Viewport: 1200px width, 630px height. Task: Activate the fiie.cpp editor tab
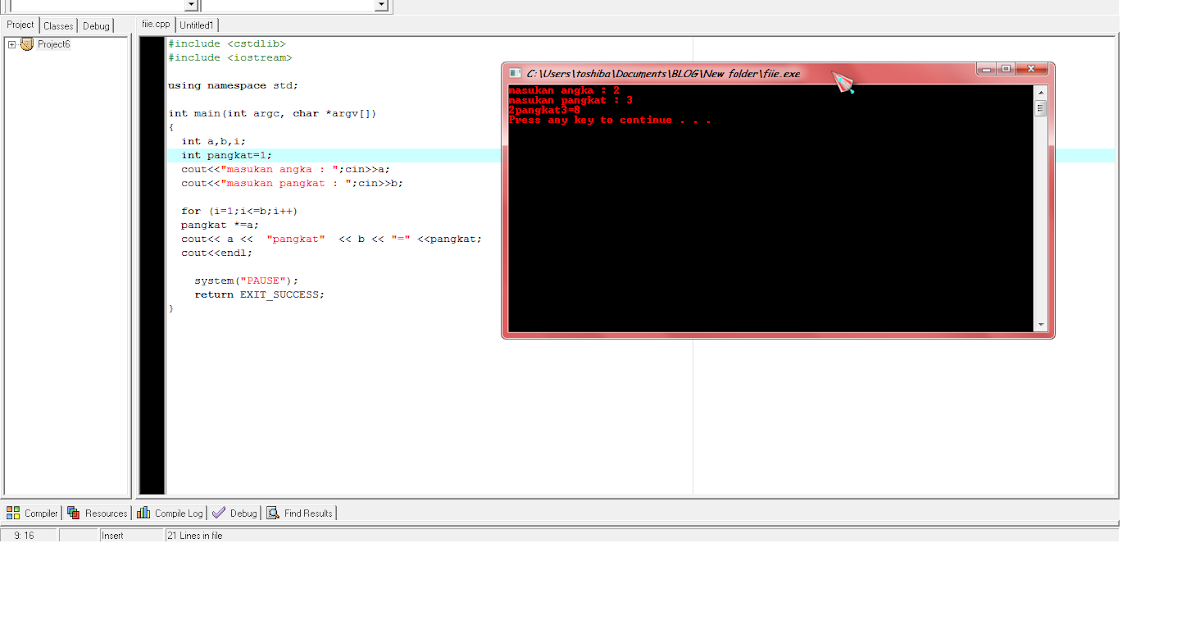156,23
